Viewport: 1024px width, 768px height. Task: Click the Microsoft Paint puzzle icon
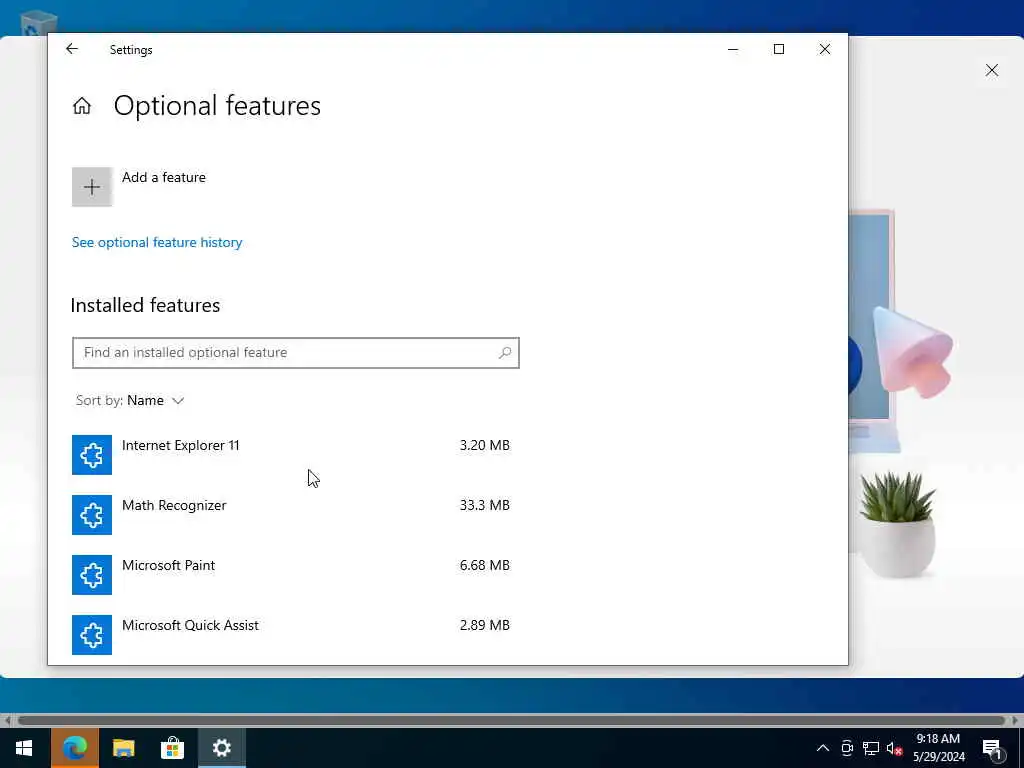pyautogui.click(x=92, y=575)
